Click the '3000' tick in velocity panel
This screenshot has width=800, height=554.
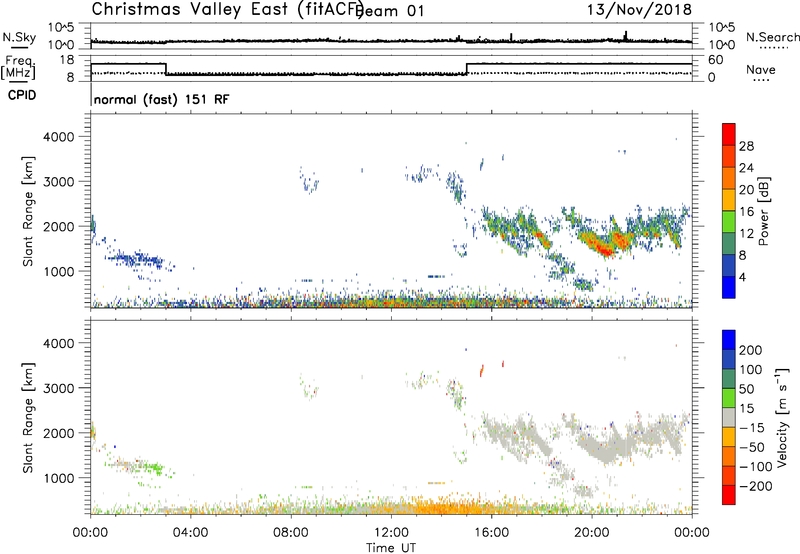58,388
